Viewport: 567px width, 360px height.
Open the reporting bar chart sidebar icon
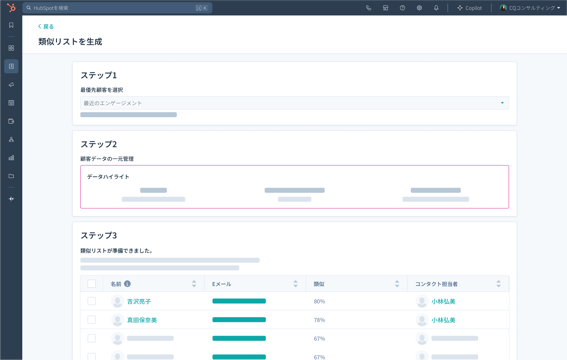[x=11, y=158]
